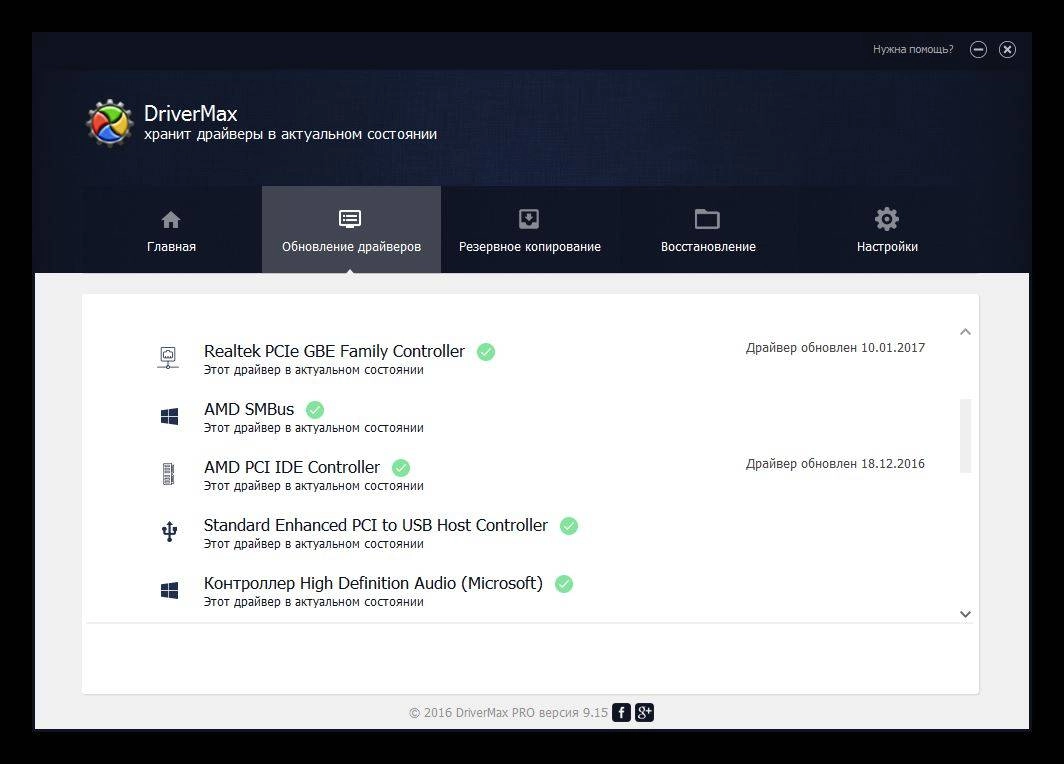This screenshot has width=1064, height=764.
Task: Click the Нужна помощь? help link
Action: click(913, 50)
